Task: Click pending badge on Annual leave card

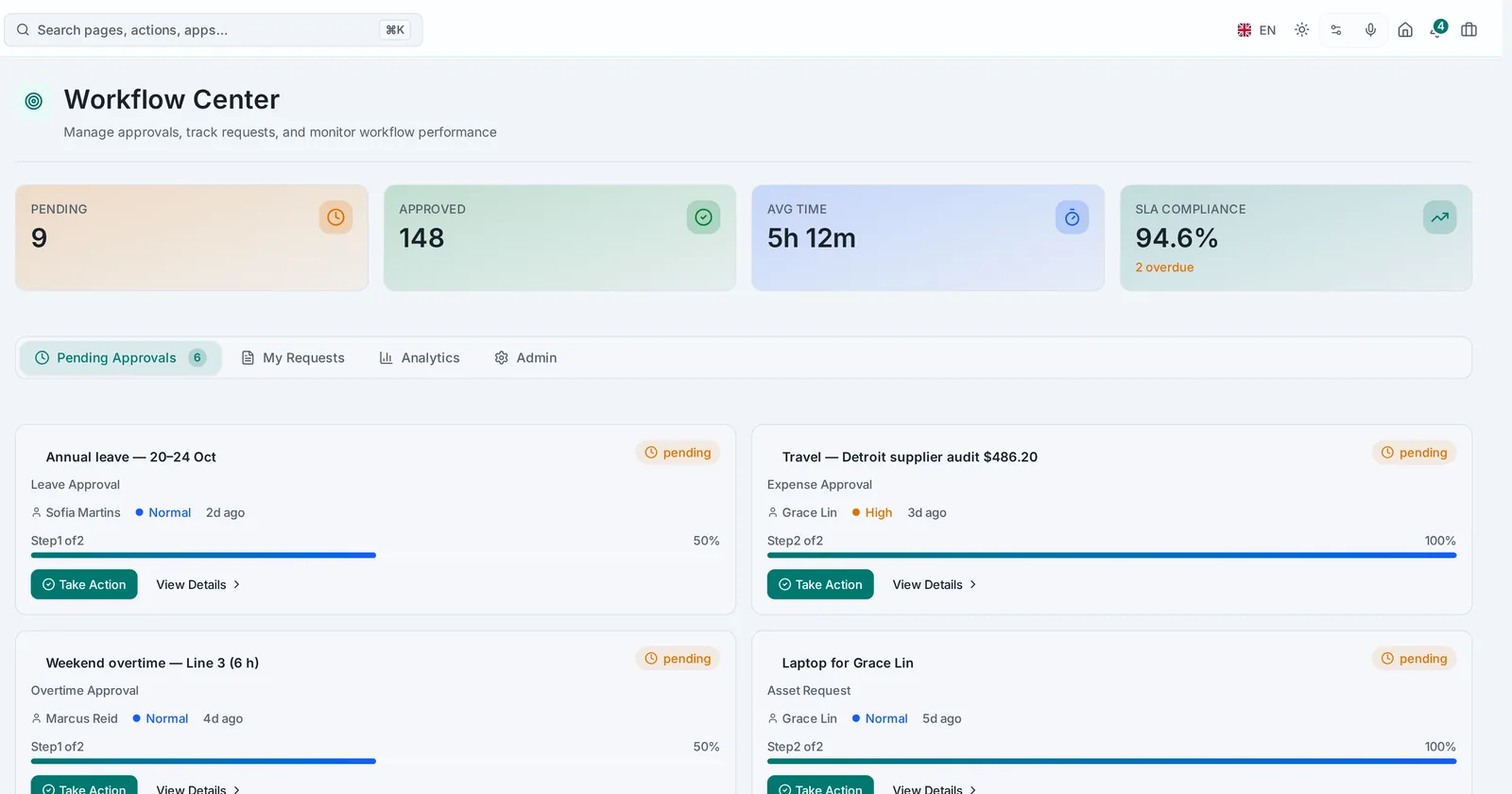Action: (678, 453)
